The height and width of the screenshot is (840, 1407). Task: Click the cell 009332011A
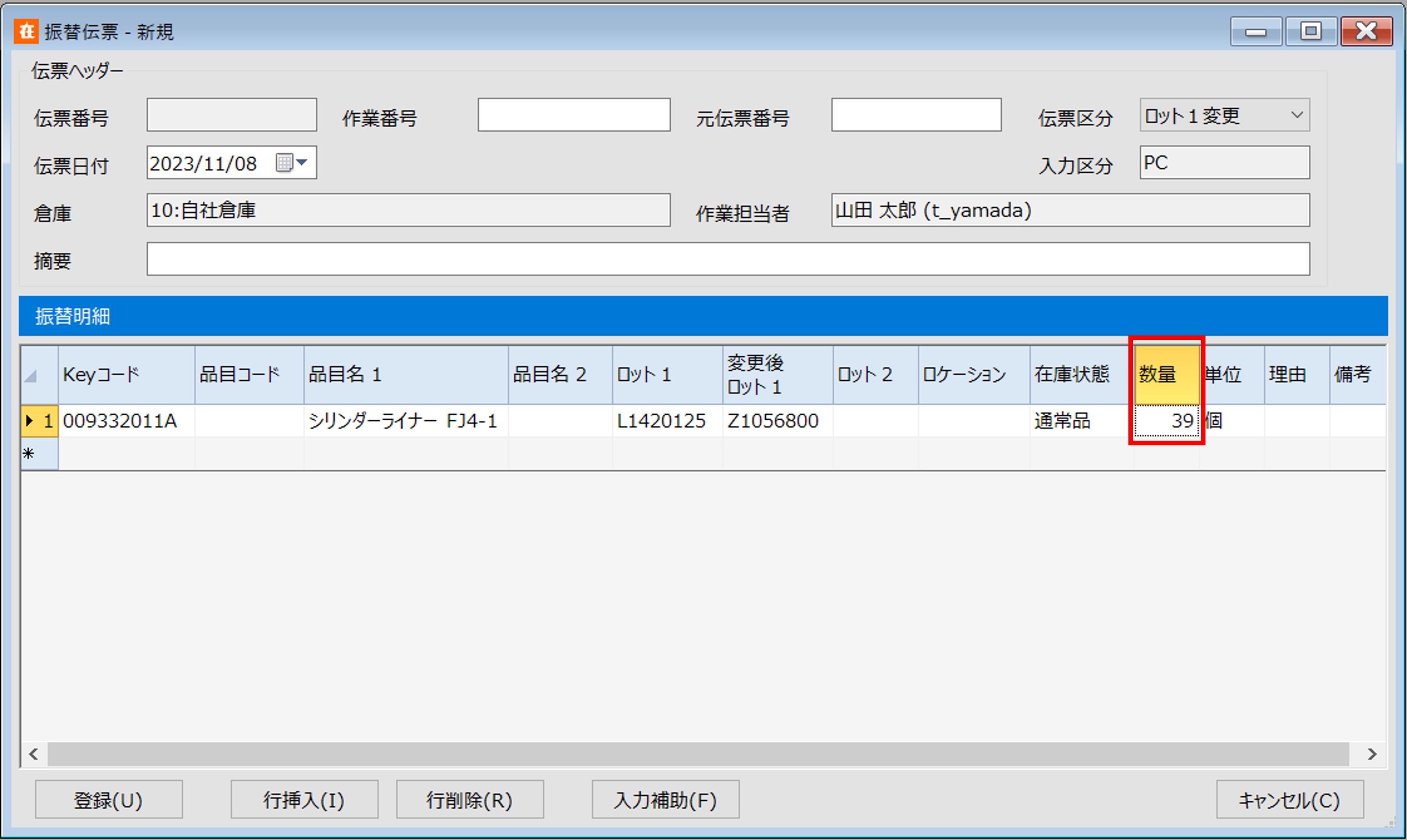coord(126,421)
